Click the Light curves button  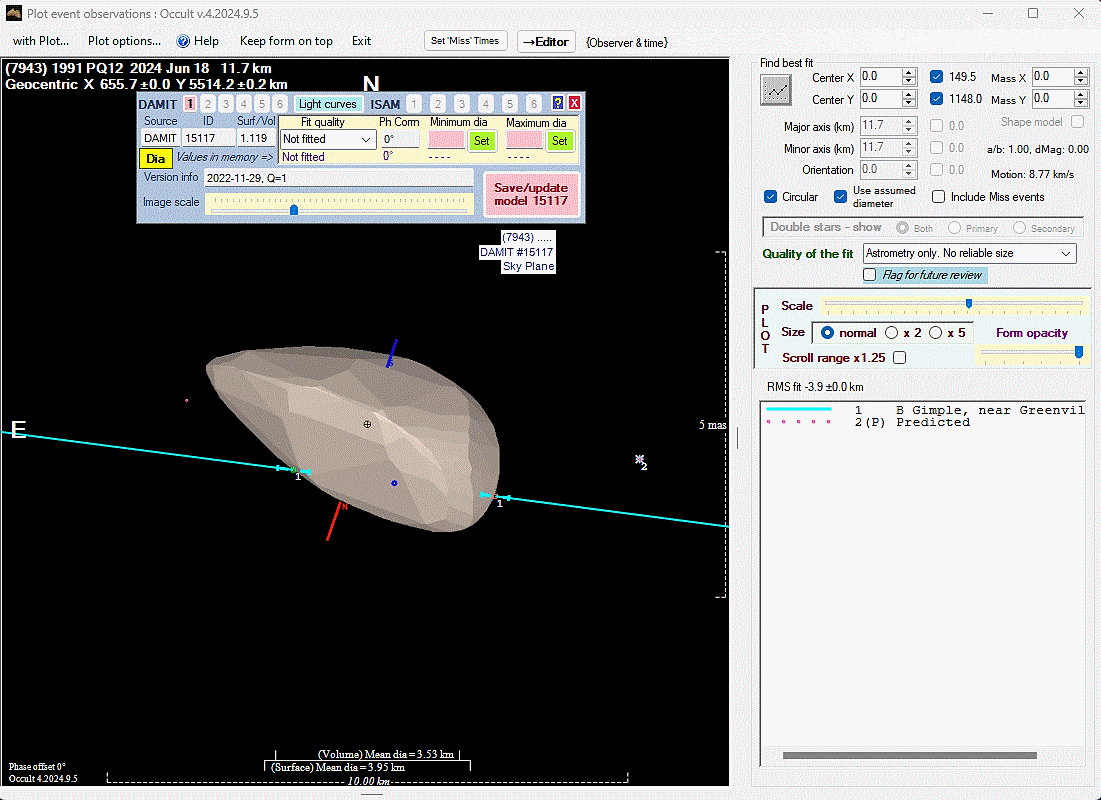coord(328,104)
